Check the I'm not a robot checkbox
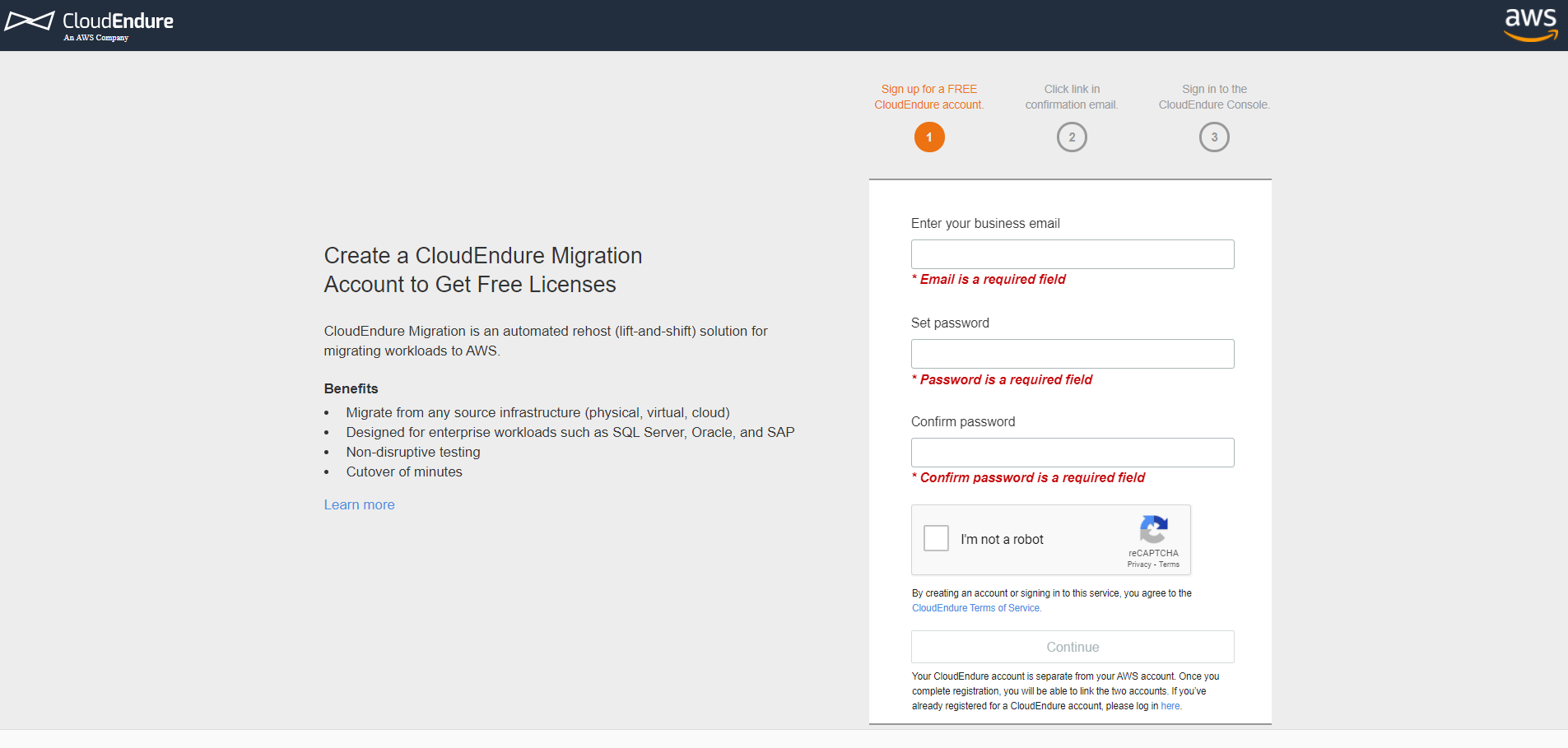This screenshot has height=748, width=1568. click(x=936, y=538)
